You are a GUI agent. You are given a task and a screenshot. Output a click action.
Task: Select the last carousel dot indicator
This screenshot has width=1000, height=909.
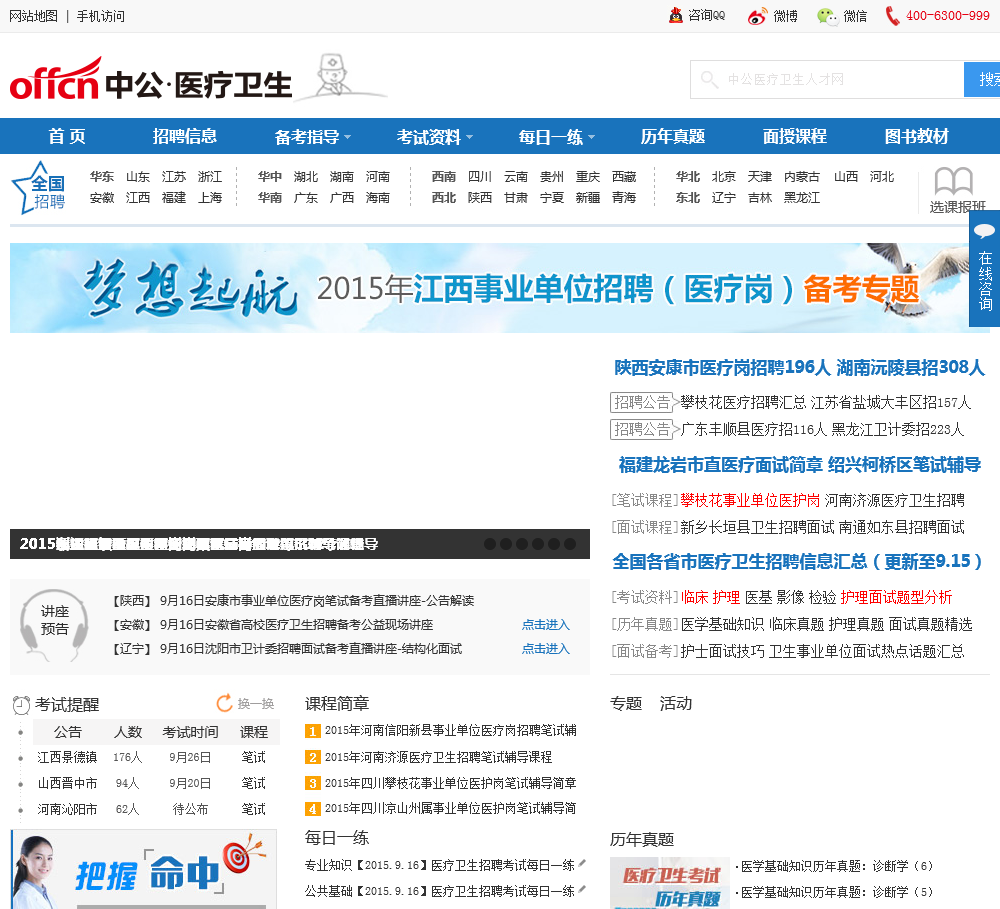tap(570, 544)
